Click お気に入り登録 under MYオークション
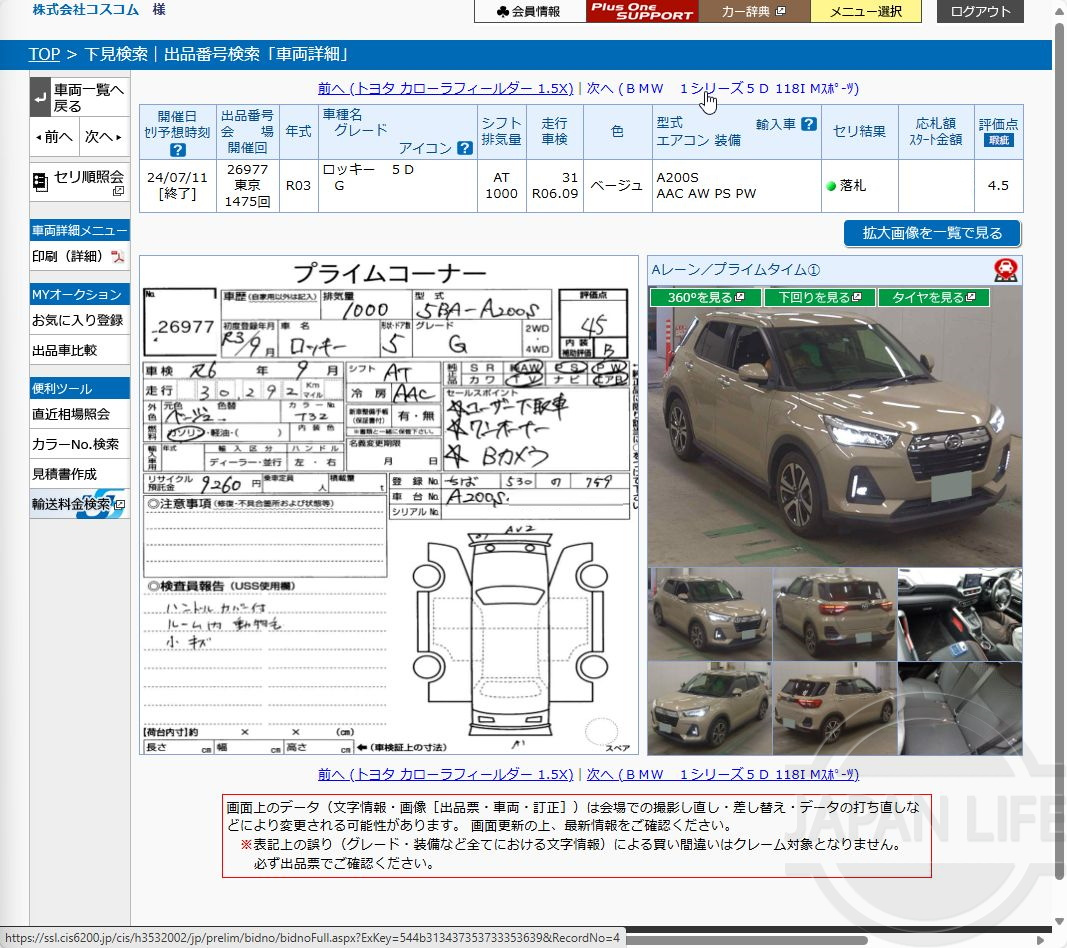The image size is (1067, 948). tap(78, 321)
